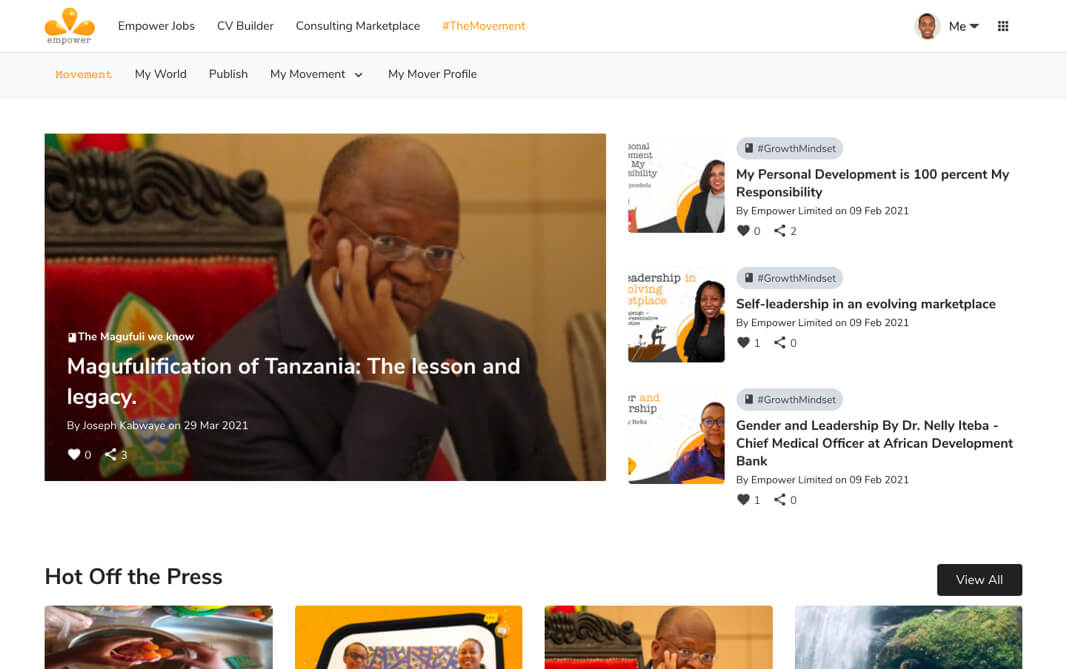Open My Mover Profile tab
1067x669 pixels.
click(x=432, y=74)
